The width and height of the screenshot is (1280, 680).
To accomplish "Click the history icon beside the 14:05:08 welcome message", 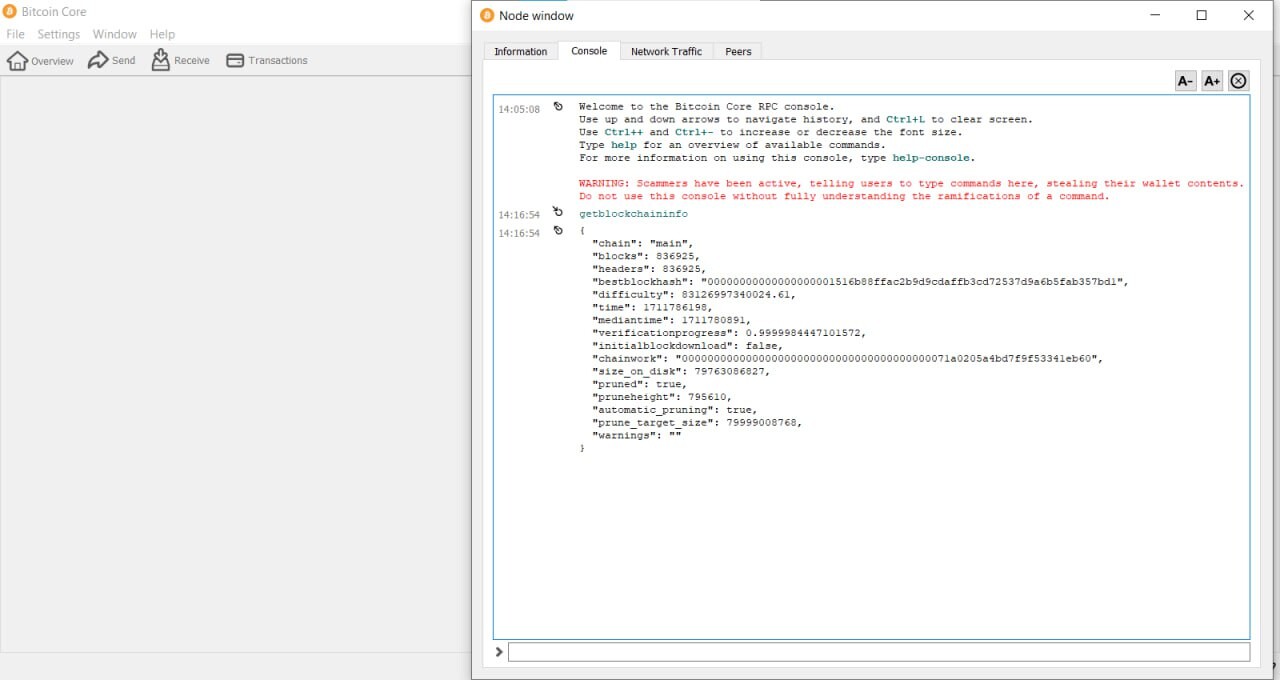I will 558,106.
